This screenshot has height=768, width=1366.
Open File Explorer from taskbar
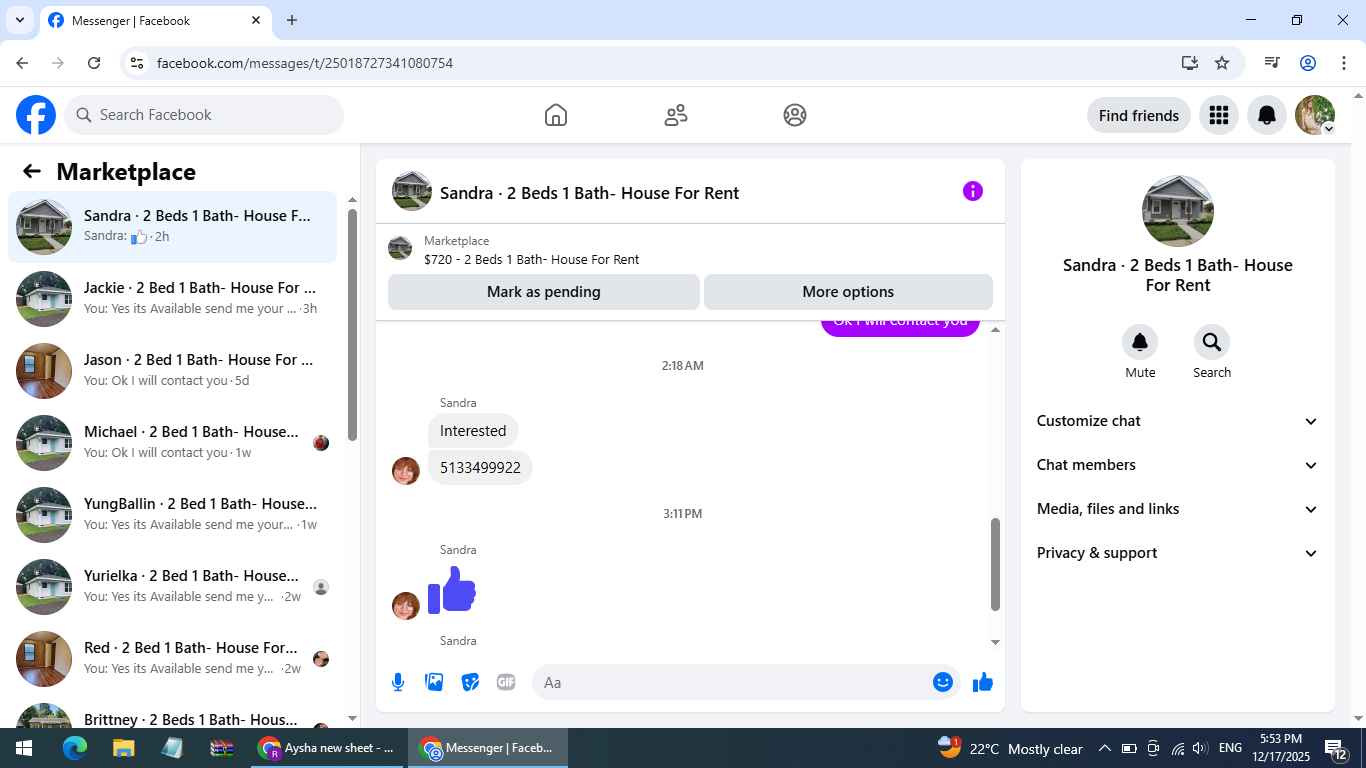(x=123, y=748)
